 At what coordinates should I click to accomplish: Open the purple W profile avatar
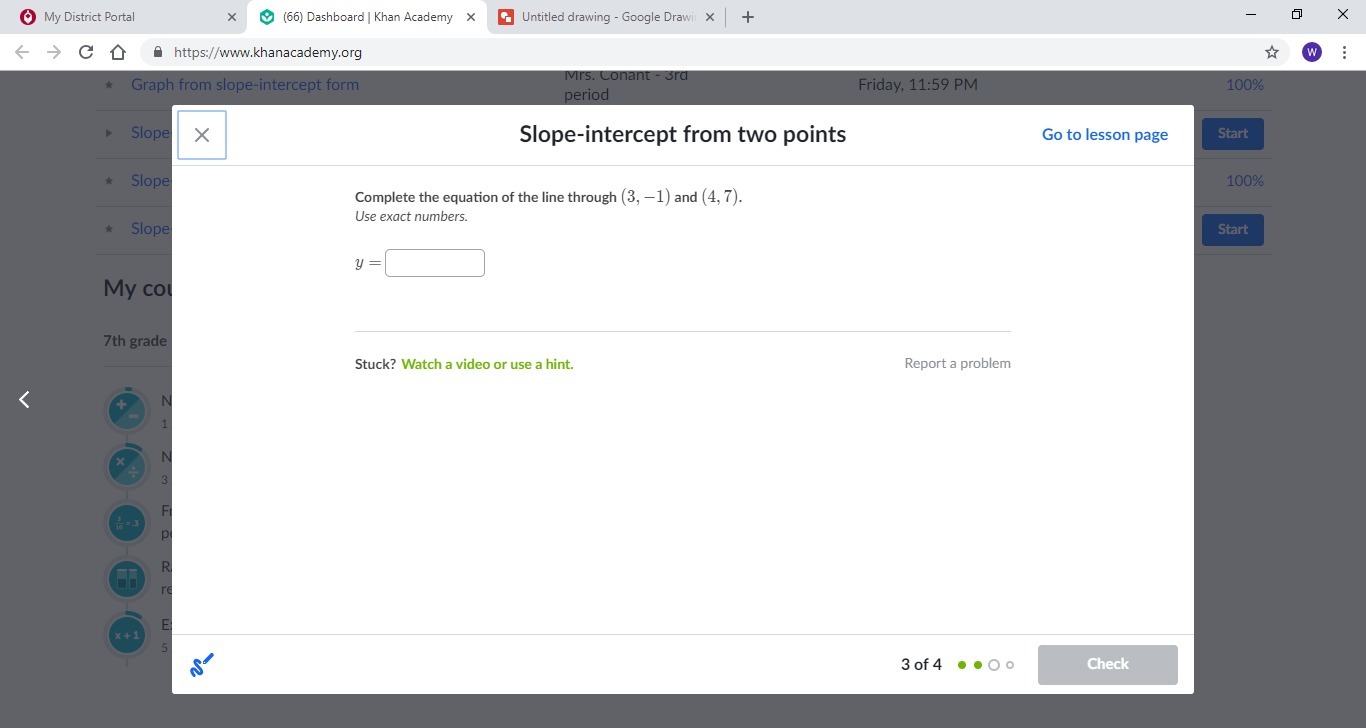(x=1312, y=52)
